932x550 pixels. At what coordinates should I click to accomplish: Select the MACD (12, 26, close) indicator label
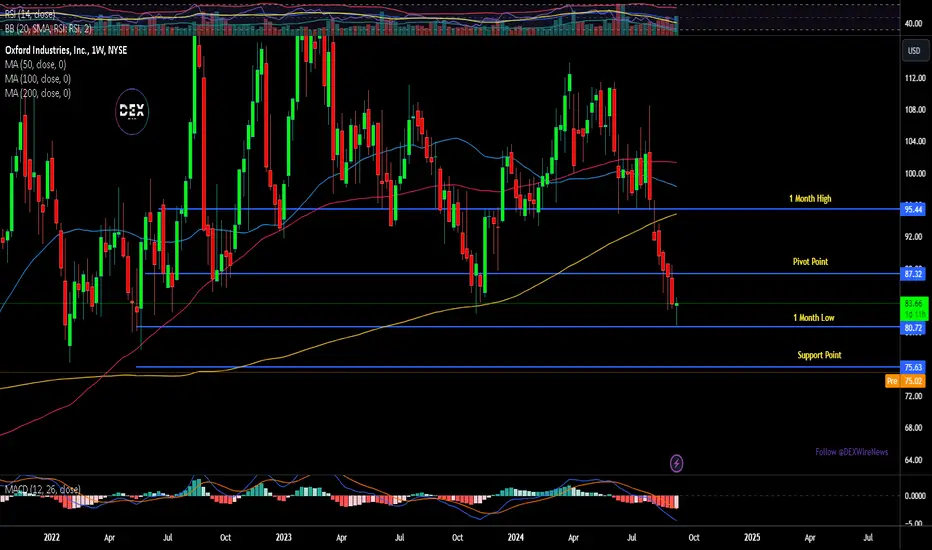coord(42,489)
